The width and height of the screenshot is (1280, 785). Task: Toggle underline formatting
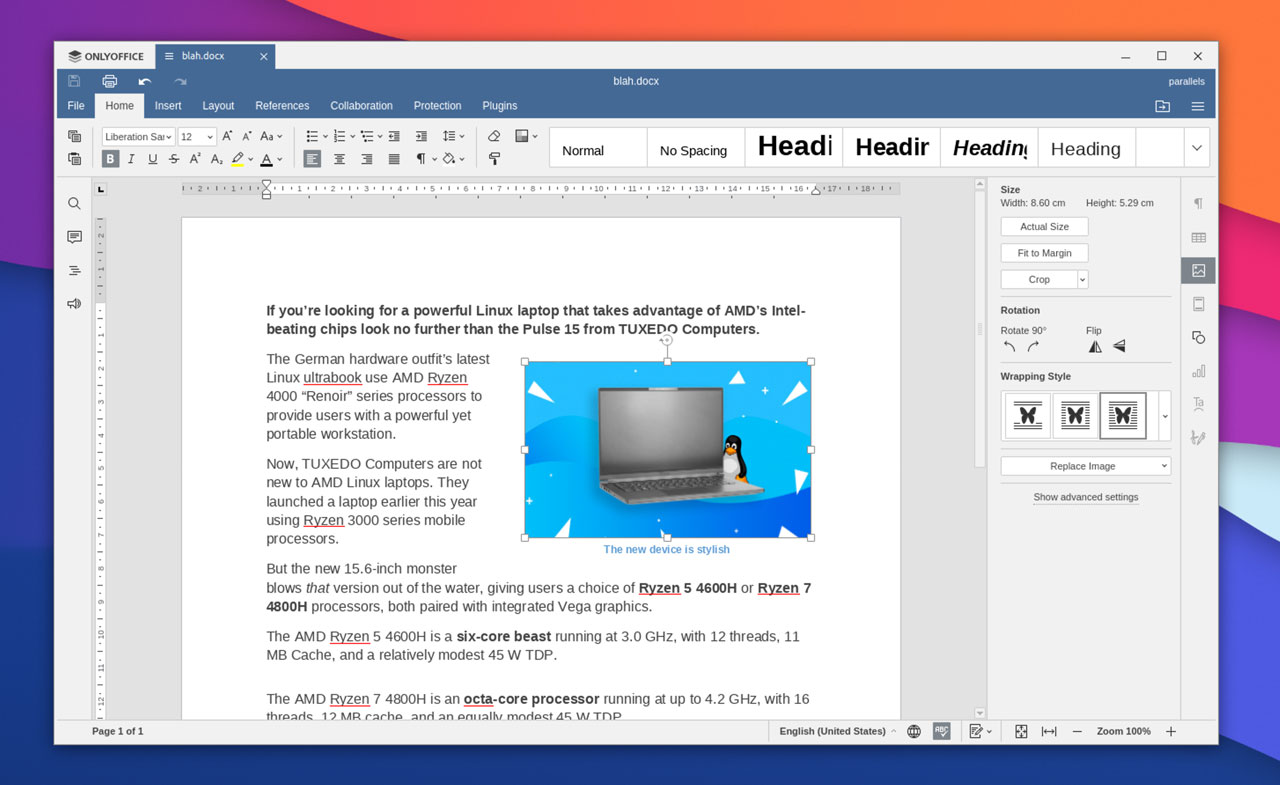coord(152,159)
